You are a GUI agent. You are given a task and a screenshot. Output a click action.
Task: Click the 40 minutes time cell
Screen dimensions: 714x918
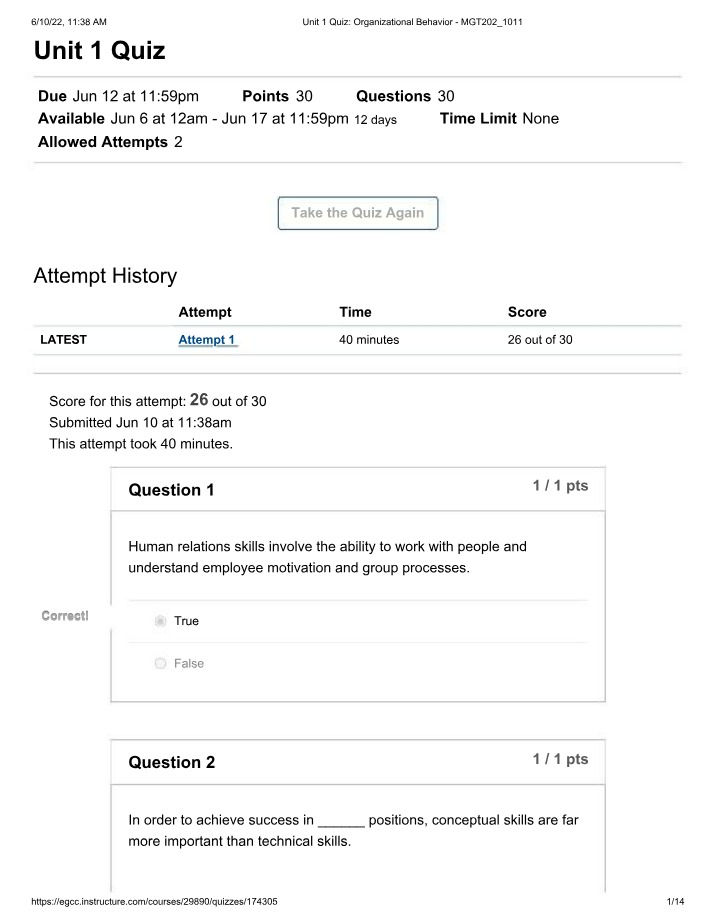369,340
